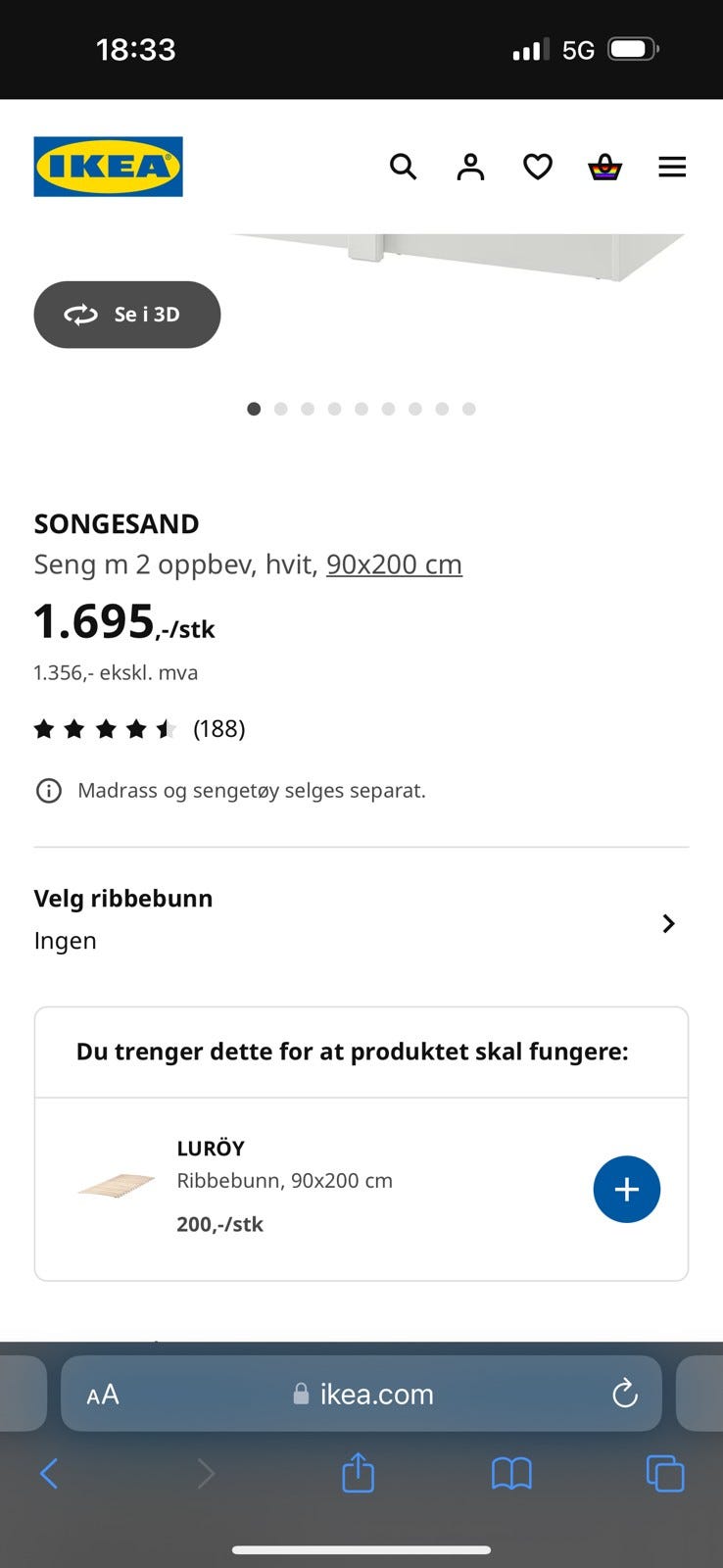The width and height of the screenshot is (723, 1568).
Task: Select the second image carousel dot
Action: coord(281,409)
